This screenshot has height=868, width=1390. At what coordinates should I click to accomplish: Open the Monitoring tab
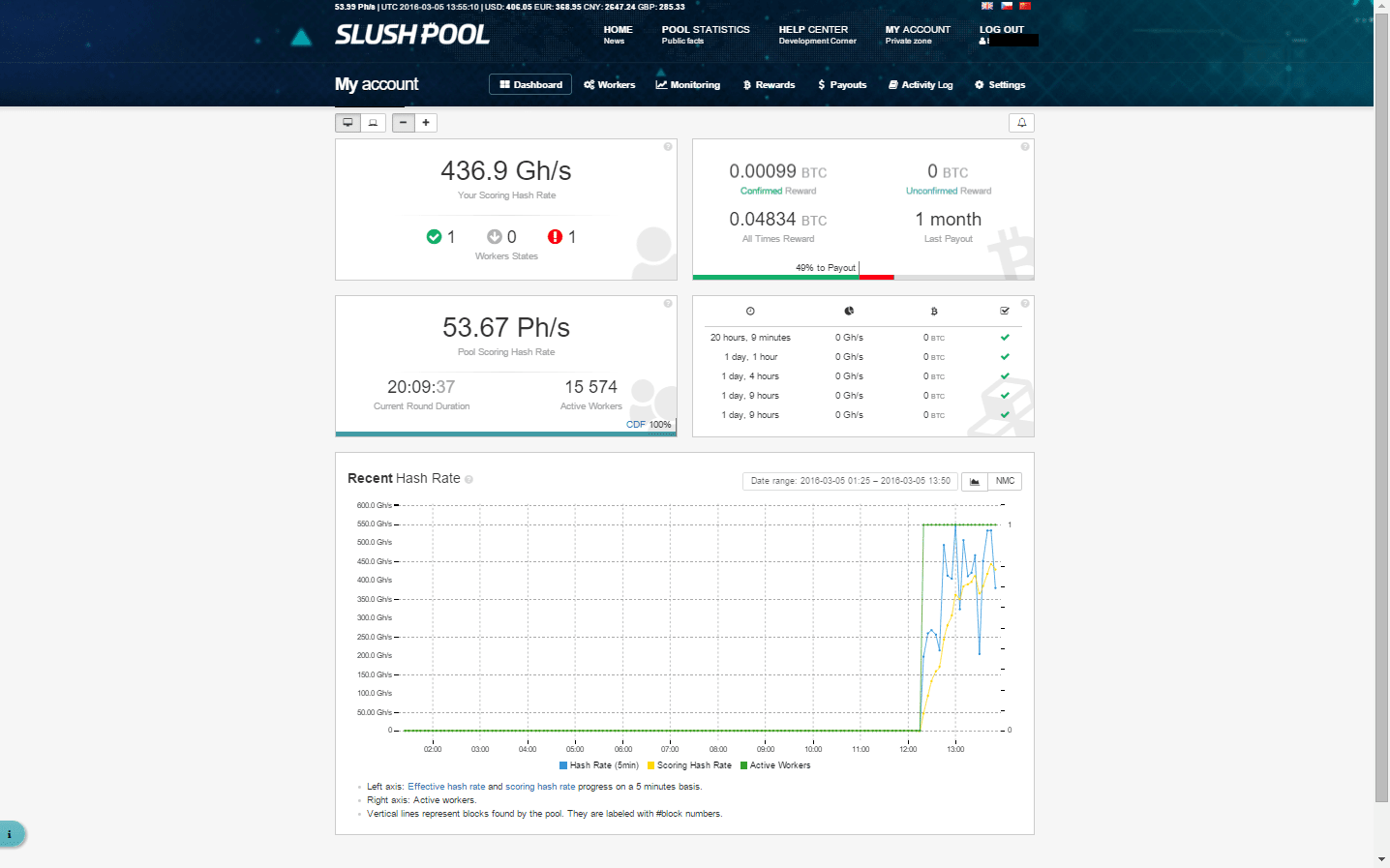coord(688,85)
